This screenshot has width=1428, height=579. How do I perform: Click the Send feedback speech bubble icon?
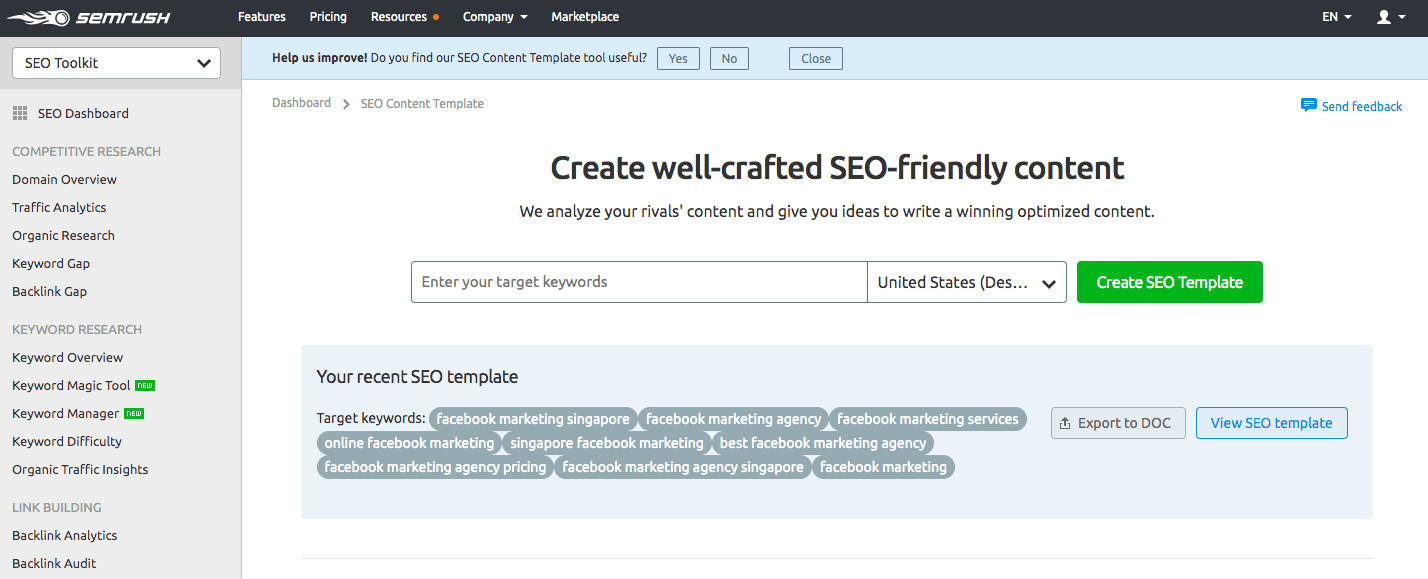[x=1308, y=105]
